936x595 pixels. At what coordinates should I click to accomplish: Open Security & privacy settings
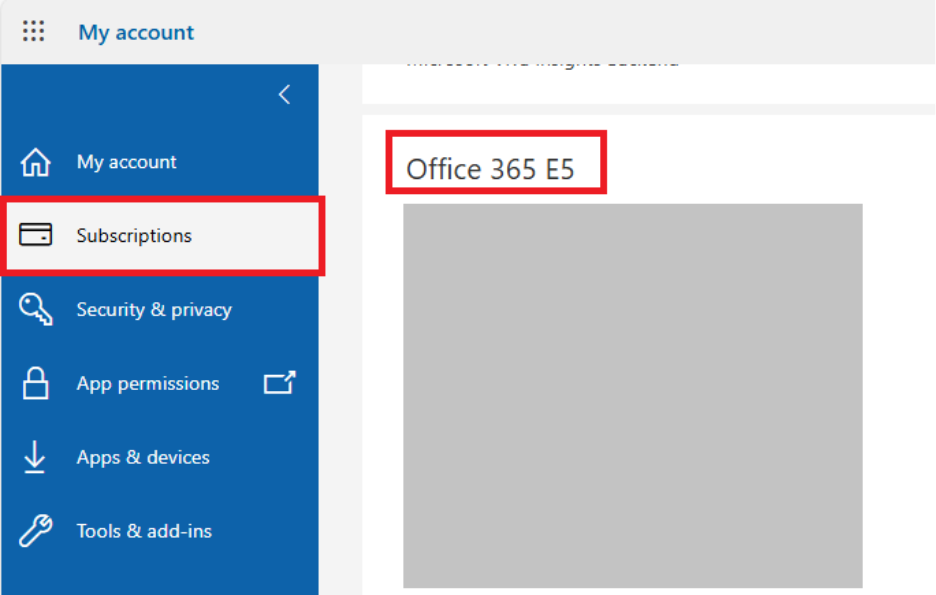[154, 310]
